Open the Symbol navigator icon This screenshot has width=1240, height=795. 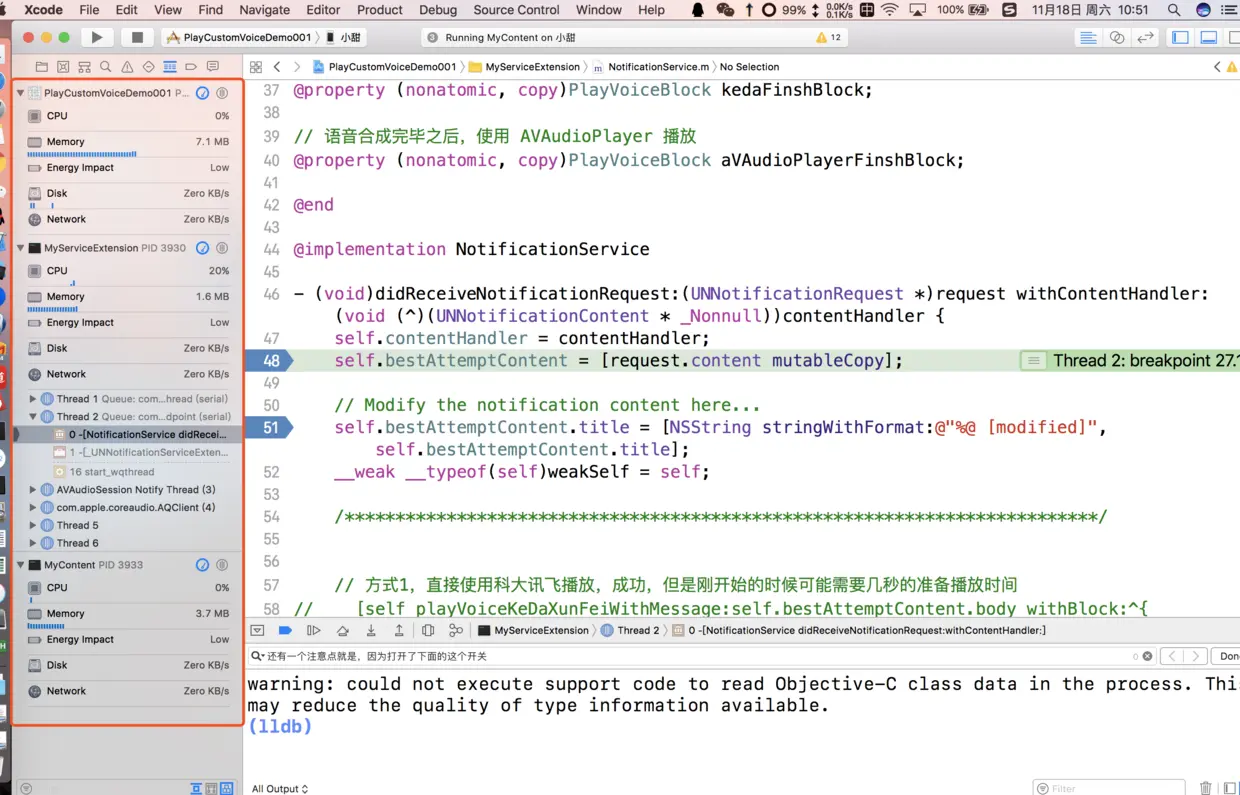pyautogui.click(x=84, y=67)
